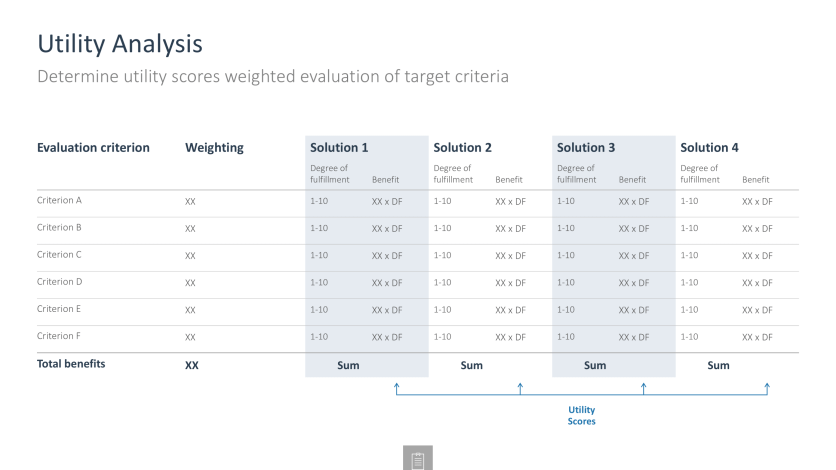The image size is (836, 470).
Task: Click the Solution 4 column header
Action: tap(709, 148)
